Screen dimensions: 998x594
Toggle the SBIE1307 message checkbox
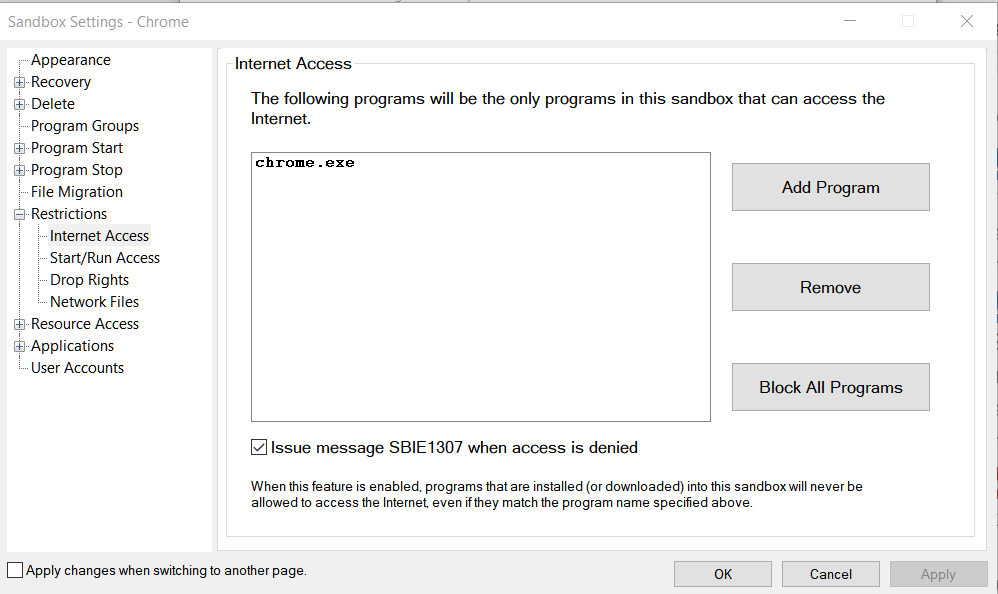(x=260, y=448)
